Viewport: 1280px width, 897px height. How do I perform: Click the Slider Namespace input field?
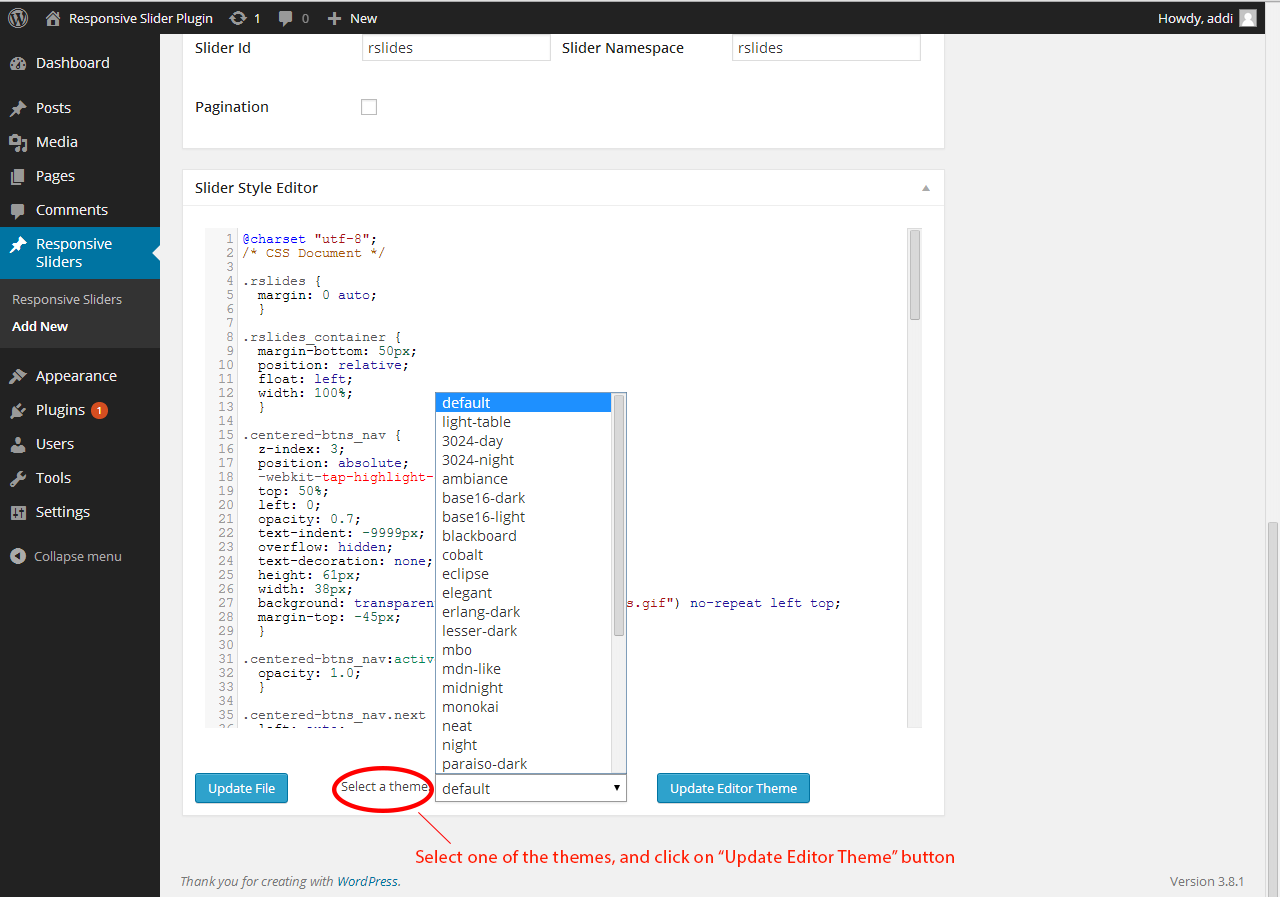point(826,48)
